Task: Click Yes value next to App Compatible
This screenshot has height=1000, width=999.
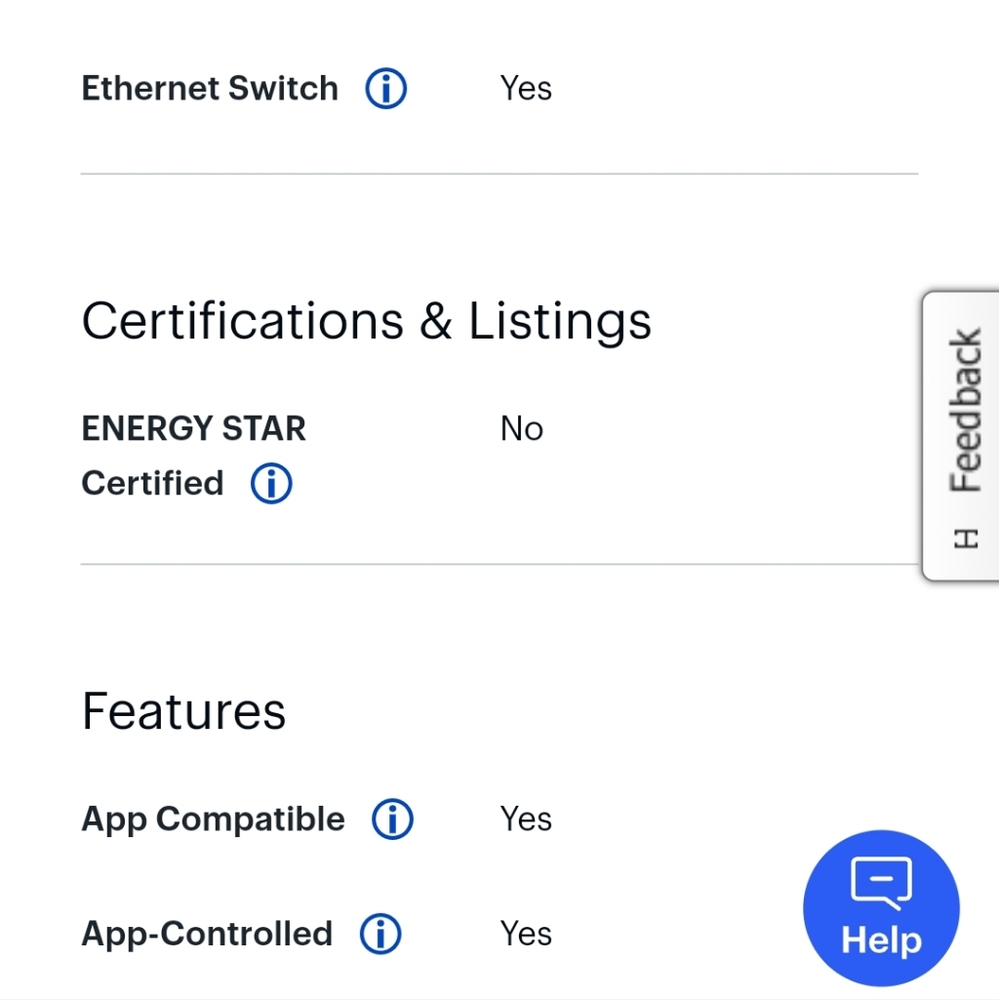Action: (x=526, y=819)
